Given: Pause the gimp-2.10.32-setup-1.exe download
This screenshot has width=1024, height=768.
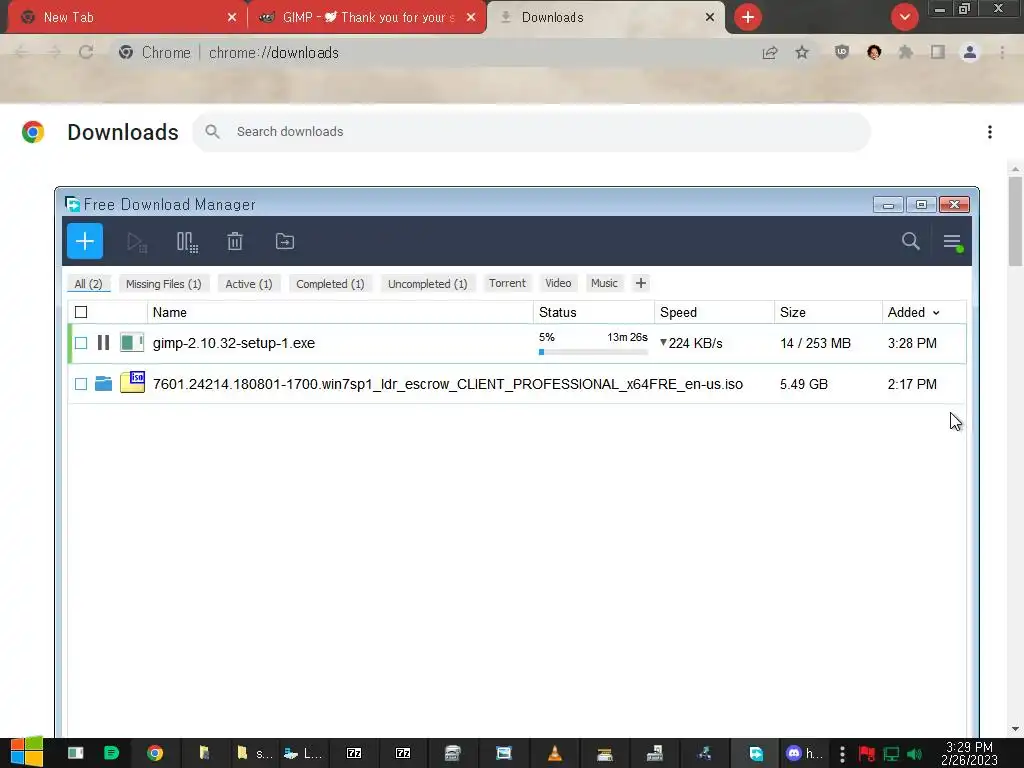Looking at the screenshot, I should 103,343.
